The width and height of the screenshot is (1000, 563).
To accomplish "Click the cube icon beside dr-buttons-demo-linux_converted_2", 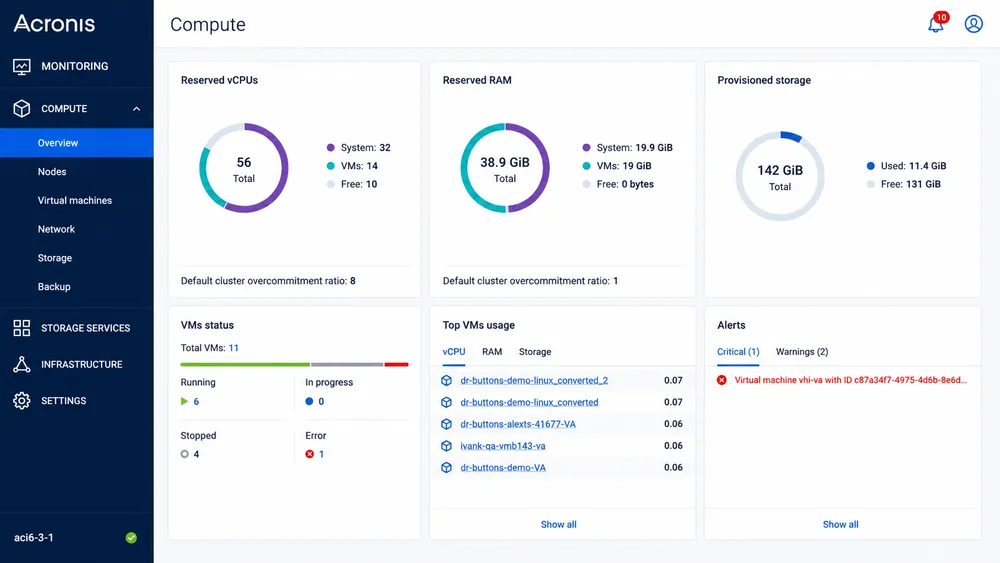I will [x=446, y=381].
